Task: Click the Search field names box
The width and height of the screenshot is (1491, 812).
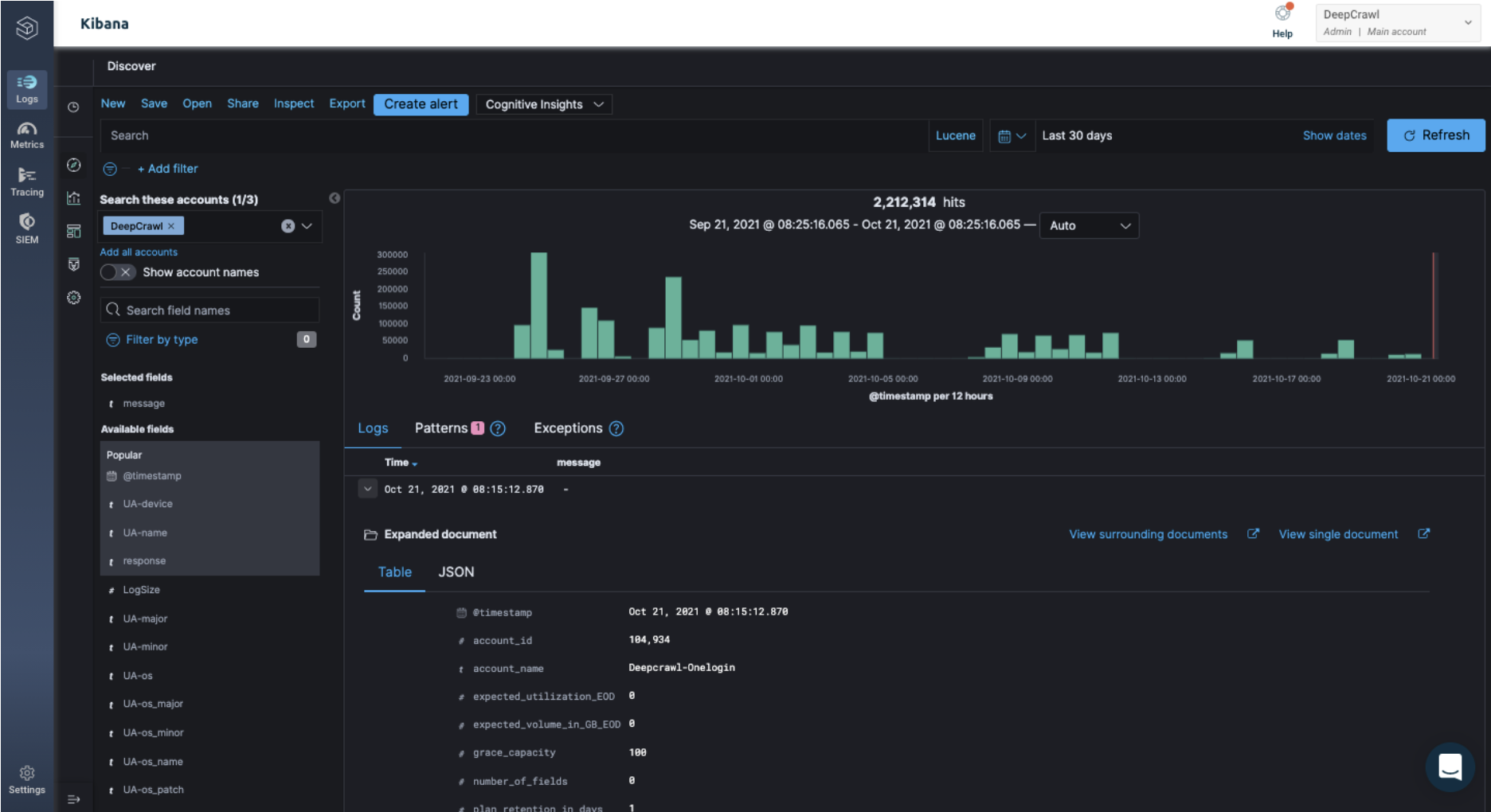Action: click(x=210, y=310)
